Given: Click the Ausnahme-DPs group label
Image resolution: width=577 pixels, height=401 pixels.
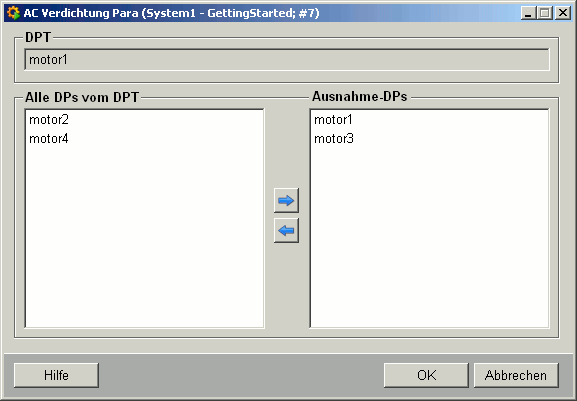Looking at the screenshot, I should point(360,97).
